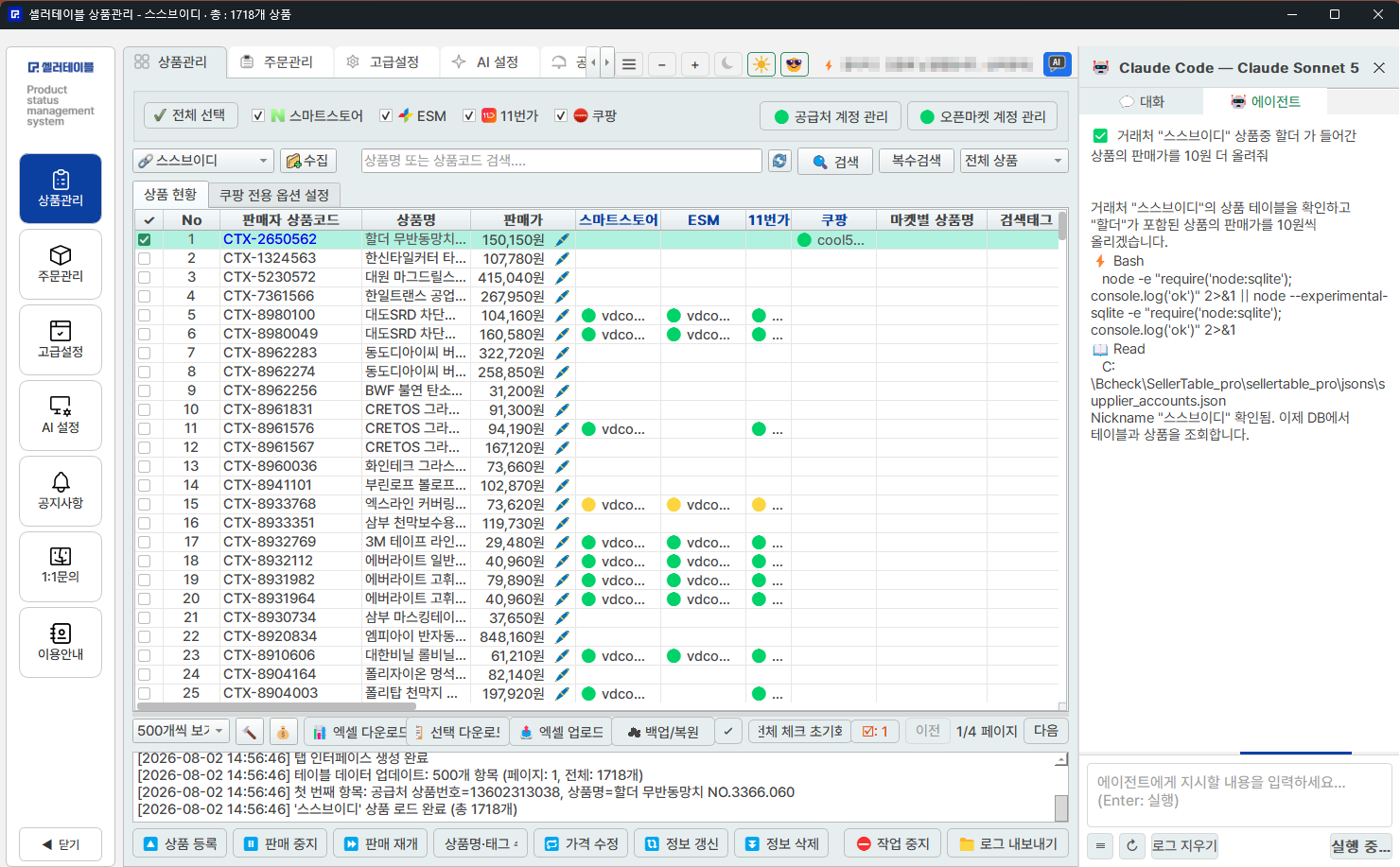Open 주문관리 in the left sidebar

(x=61, y=264)
